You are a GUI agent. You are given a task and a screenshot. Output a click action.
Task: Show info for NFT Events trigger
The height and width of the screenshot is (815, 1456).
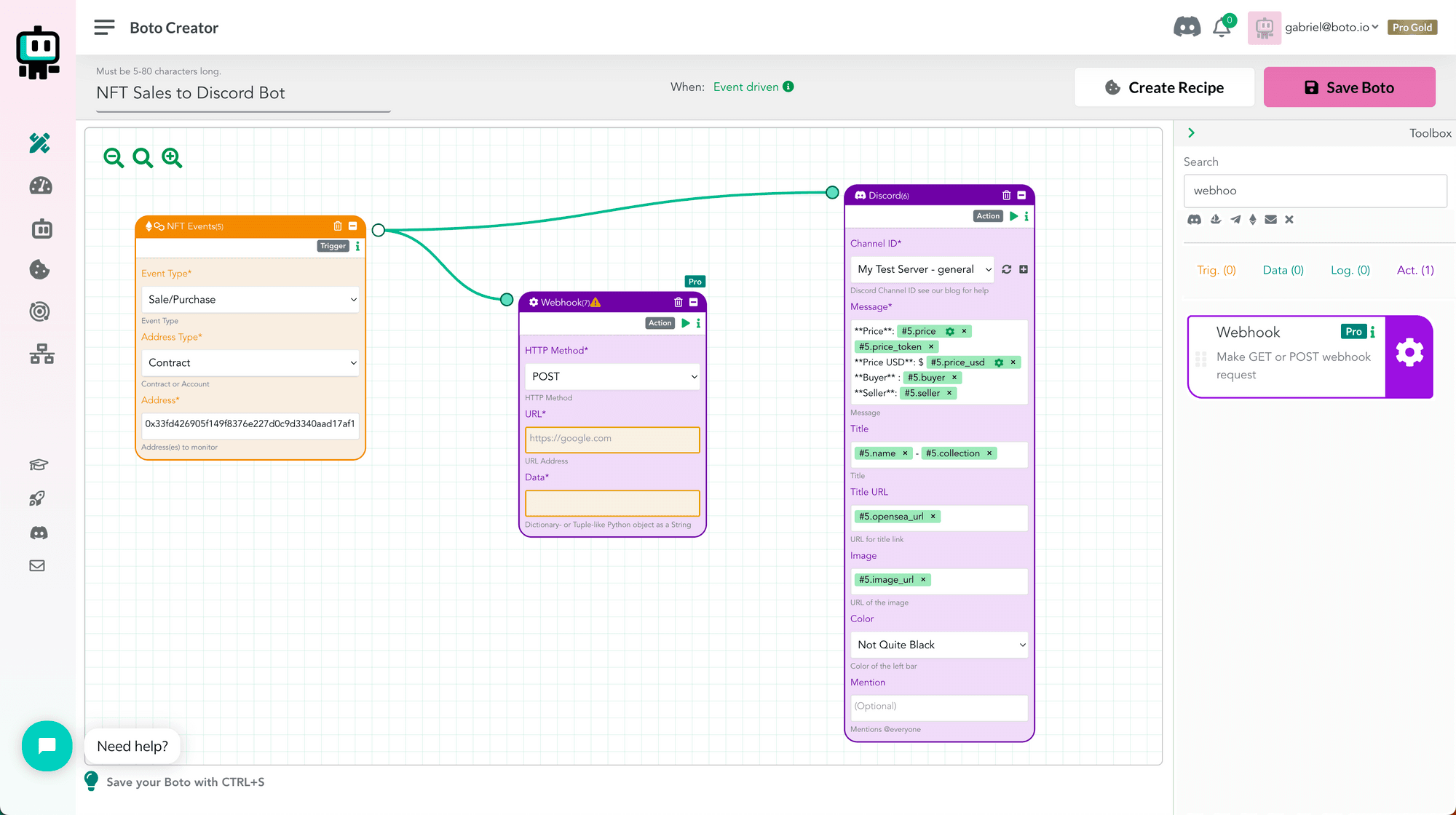[x=357, y=246]
